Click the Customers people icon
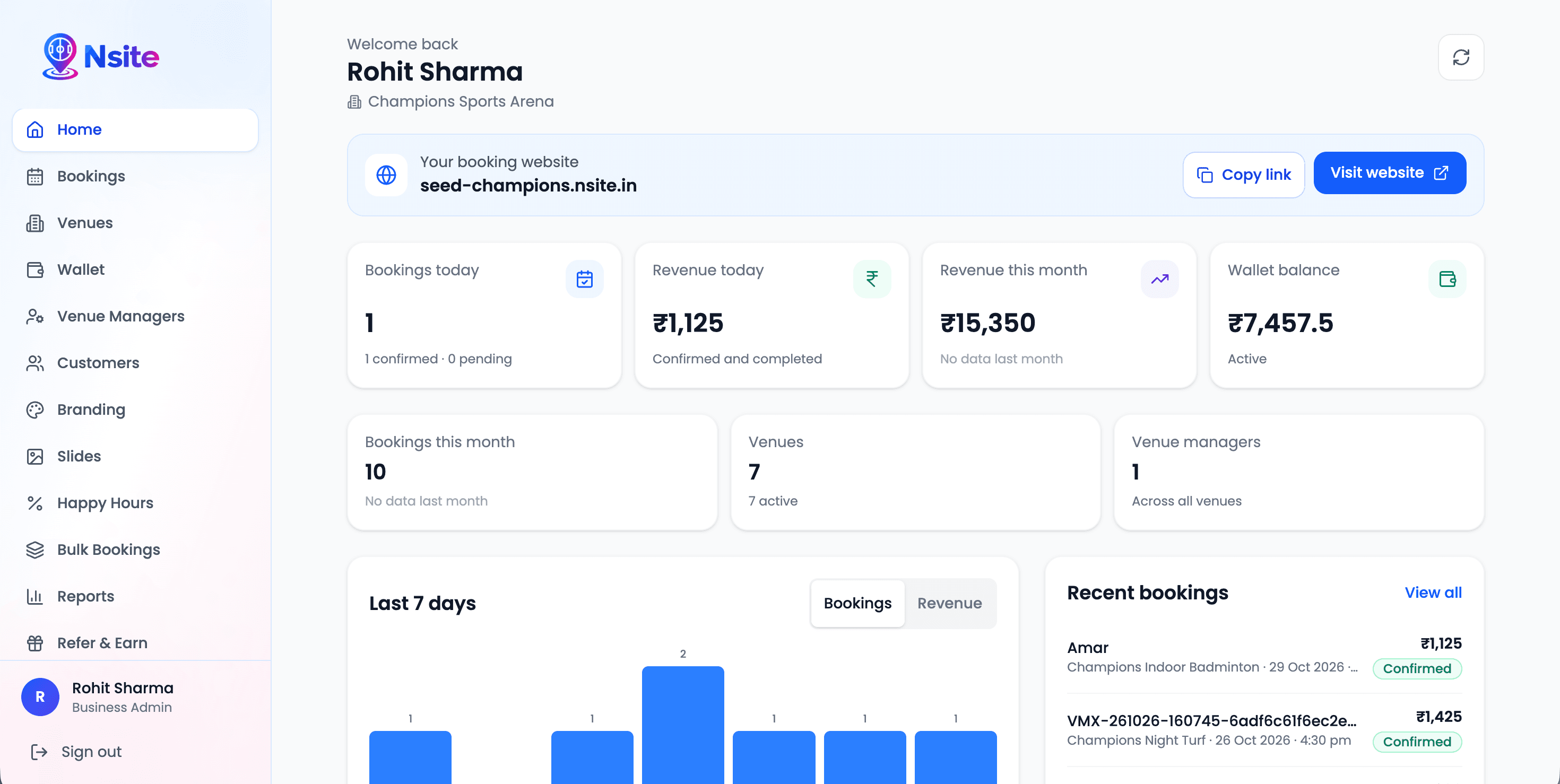1560x784 pixels. pos(35,363)
